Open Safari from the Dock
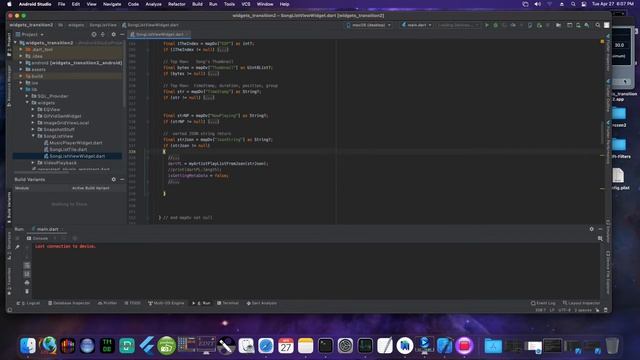 coord(266,345)
